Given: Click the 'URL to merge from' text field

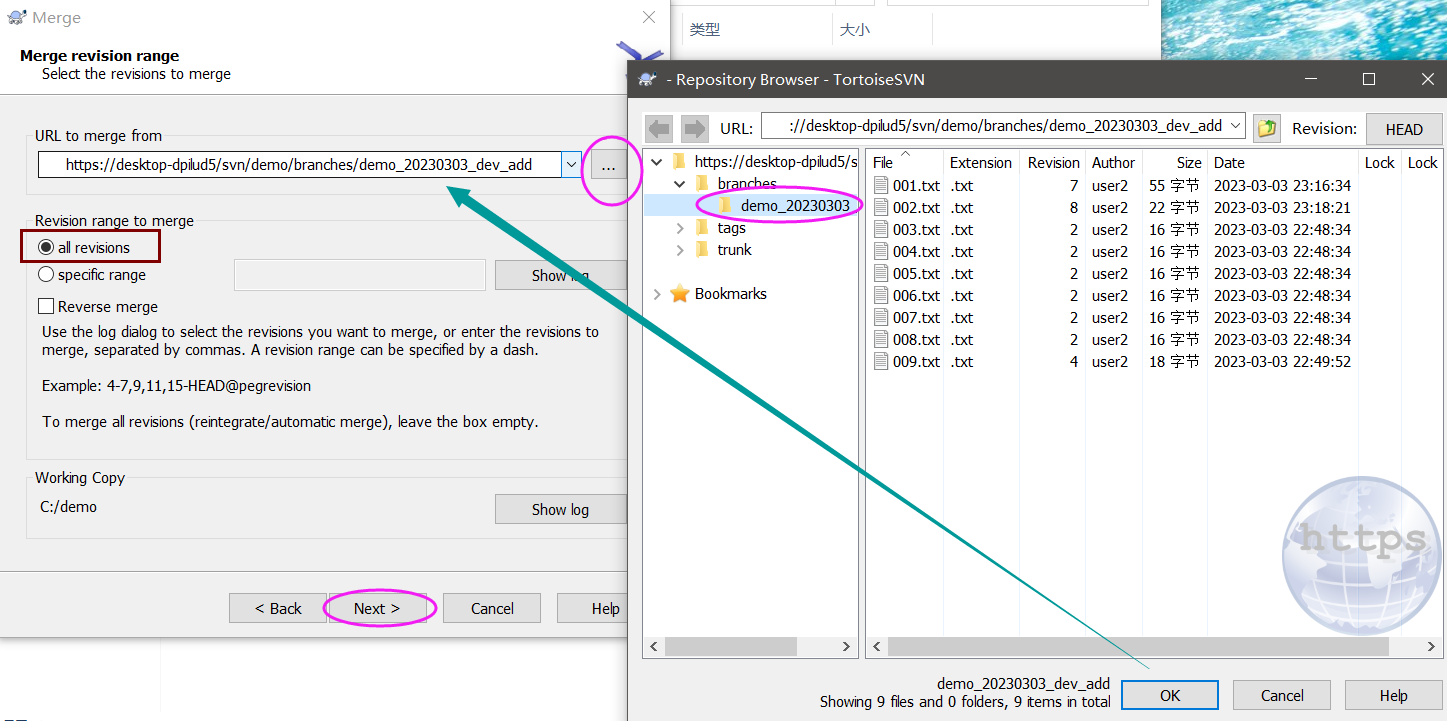Looking at the screenshot, I should [300, 165].
